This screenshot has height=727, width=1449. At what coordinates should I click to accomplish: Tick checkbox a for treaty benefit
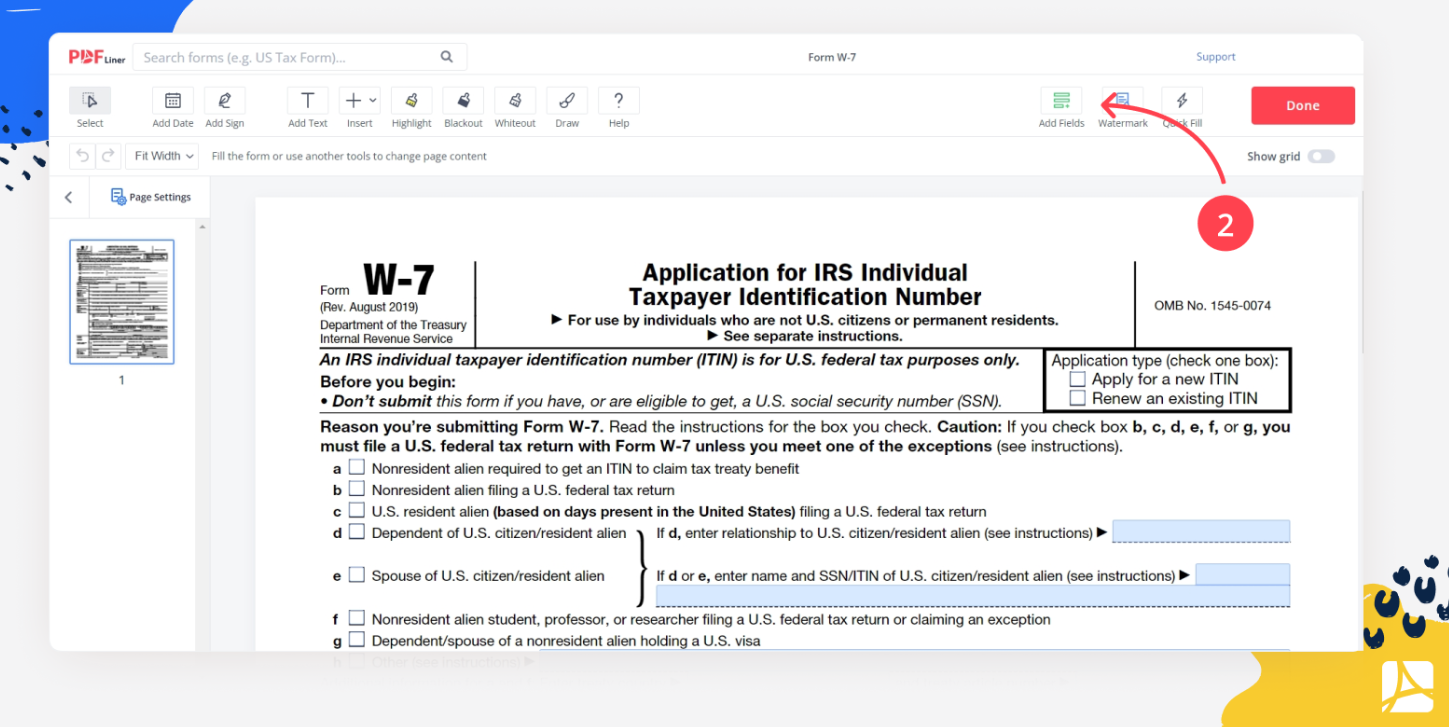click(x=357, y=467)
